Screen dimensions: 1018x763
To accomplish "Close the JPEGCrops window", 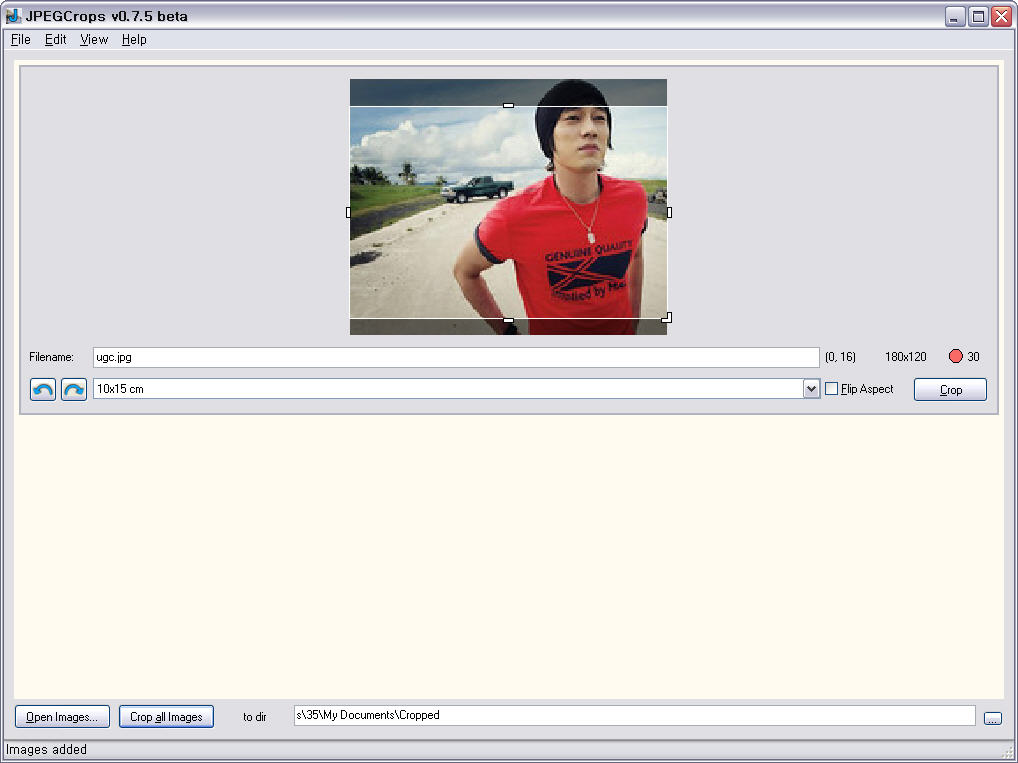I will pyautogui.click(x=1002, y=16).
